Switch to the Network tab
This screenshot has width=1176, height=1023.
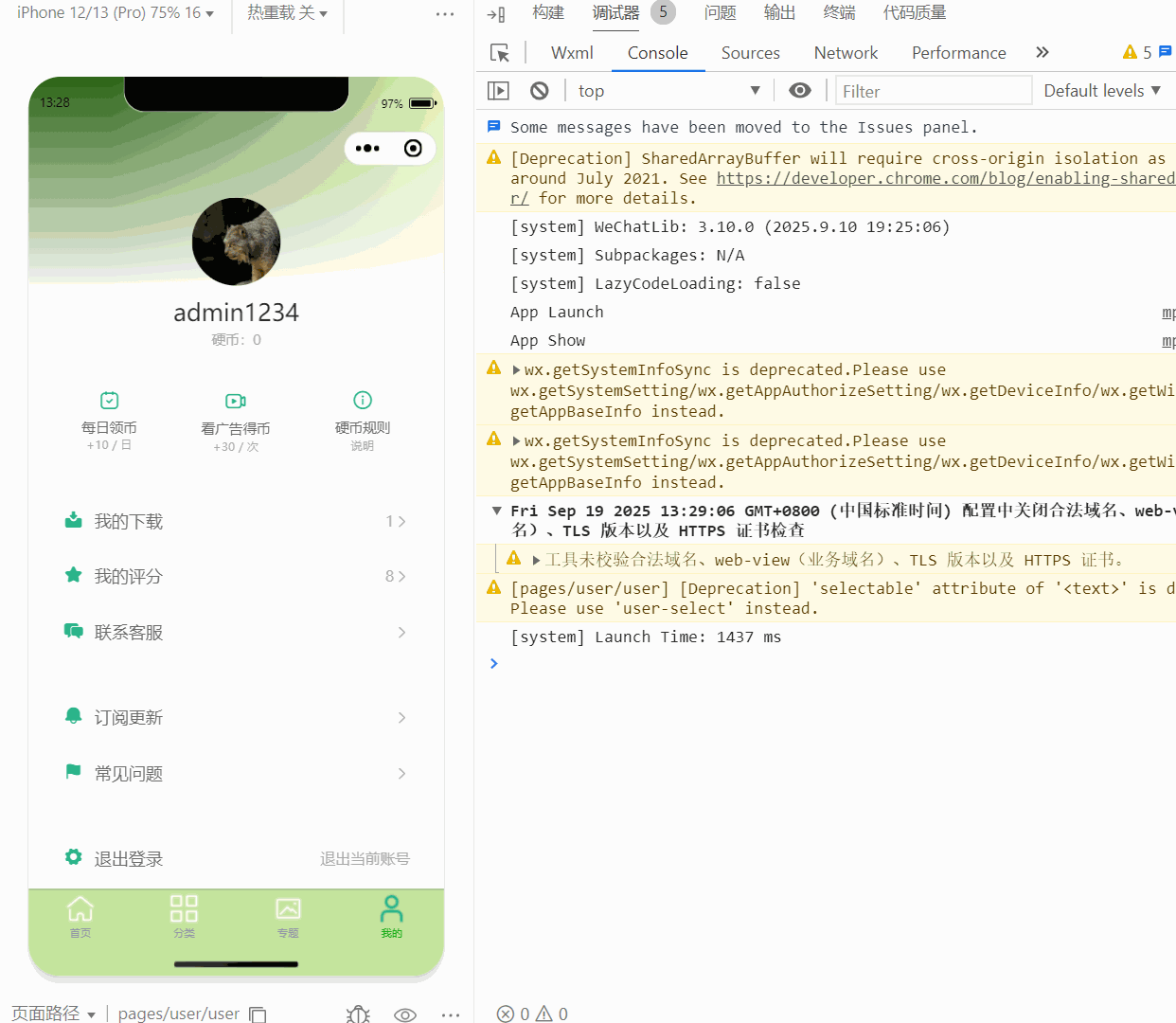tap(846, 53)
